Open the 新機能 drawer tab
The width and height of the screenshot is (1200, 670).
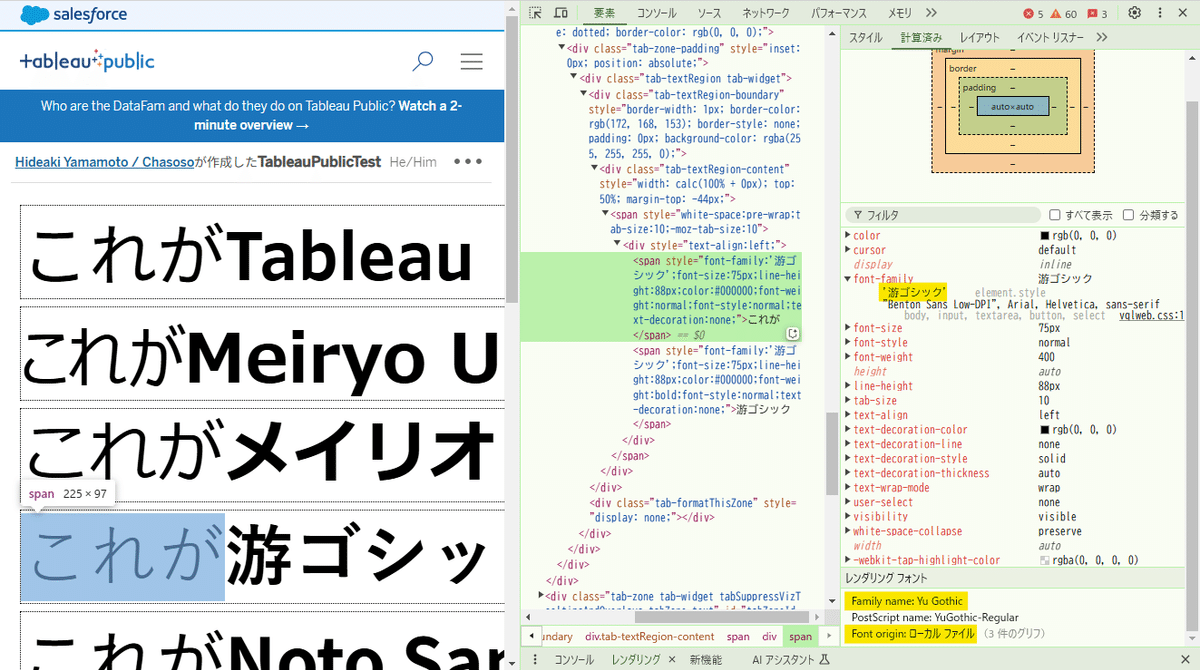click(x=705, y=660)
